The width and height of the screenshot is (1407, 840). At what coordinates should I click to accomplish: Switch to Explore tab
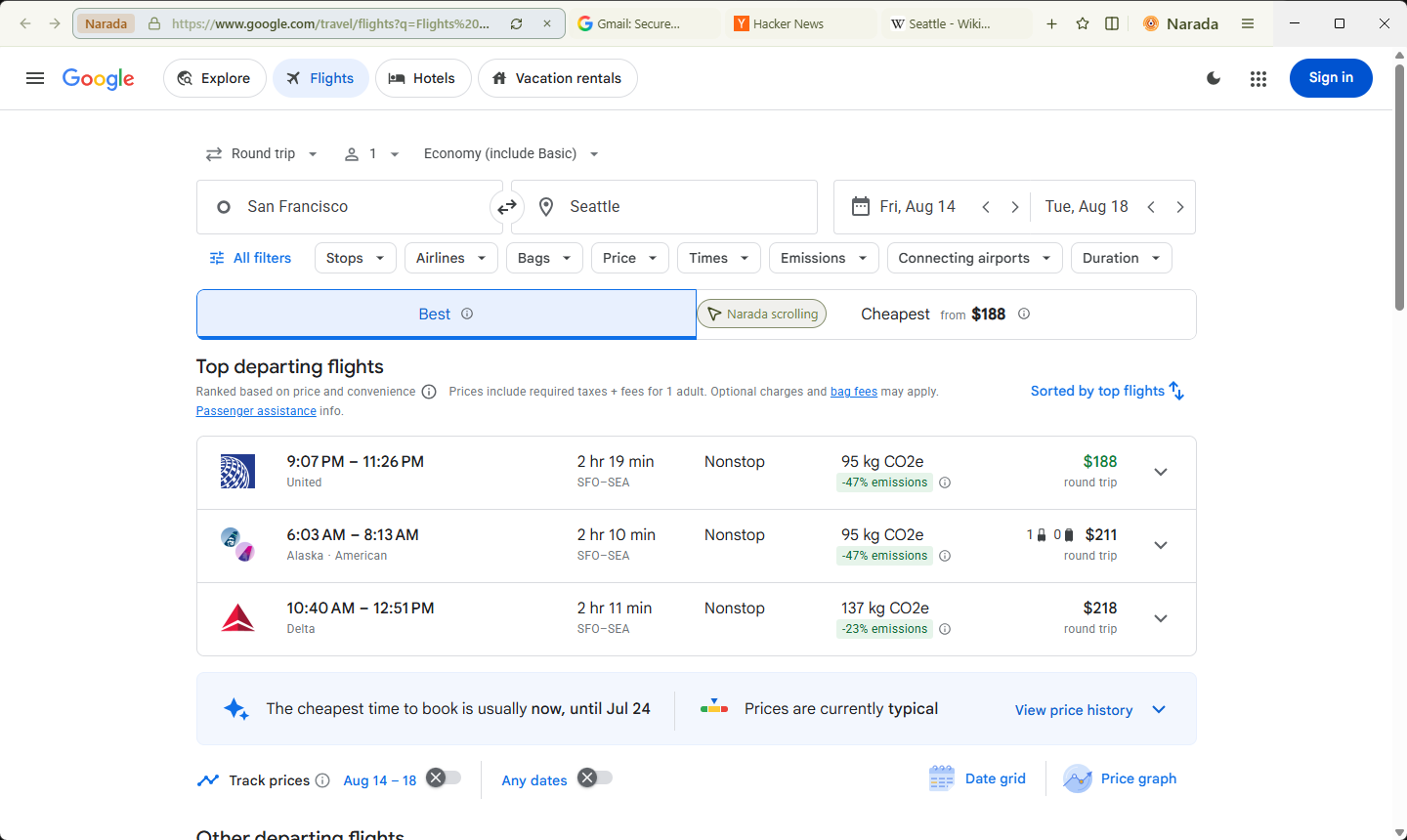[x=215, y=78]
